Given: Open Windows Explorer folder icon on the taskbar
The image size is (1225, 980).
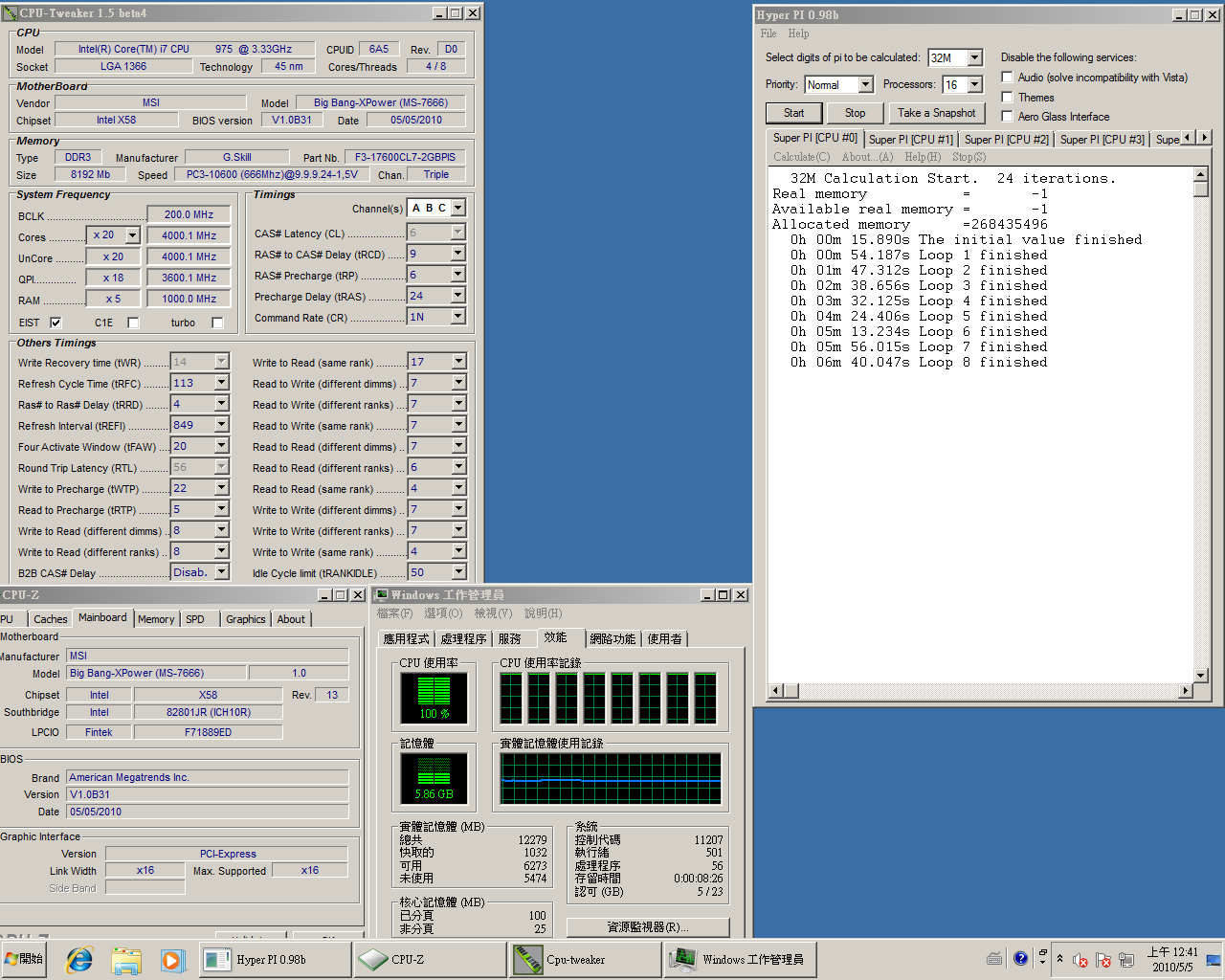Looking at the screenshot, I should coord(126,959).
